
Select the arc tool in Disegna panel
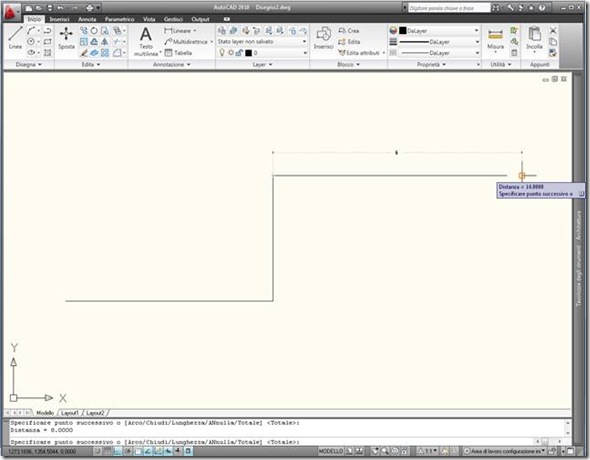pyautogui.click(x=31, y=31)
